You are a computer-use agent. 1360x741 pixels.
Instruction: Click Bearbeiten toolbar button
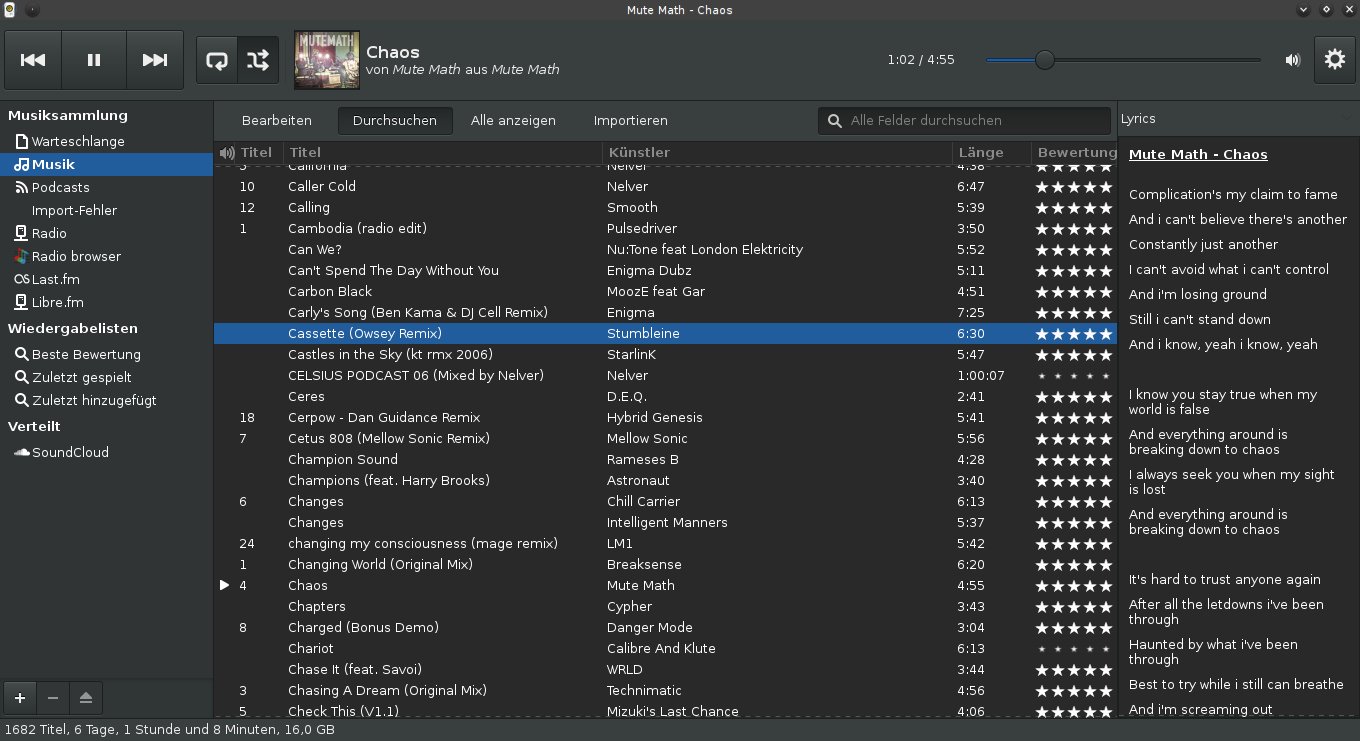coord(277,121)
